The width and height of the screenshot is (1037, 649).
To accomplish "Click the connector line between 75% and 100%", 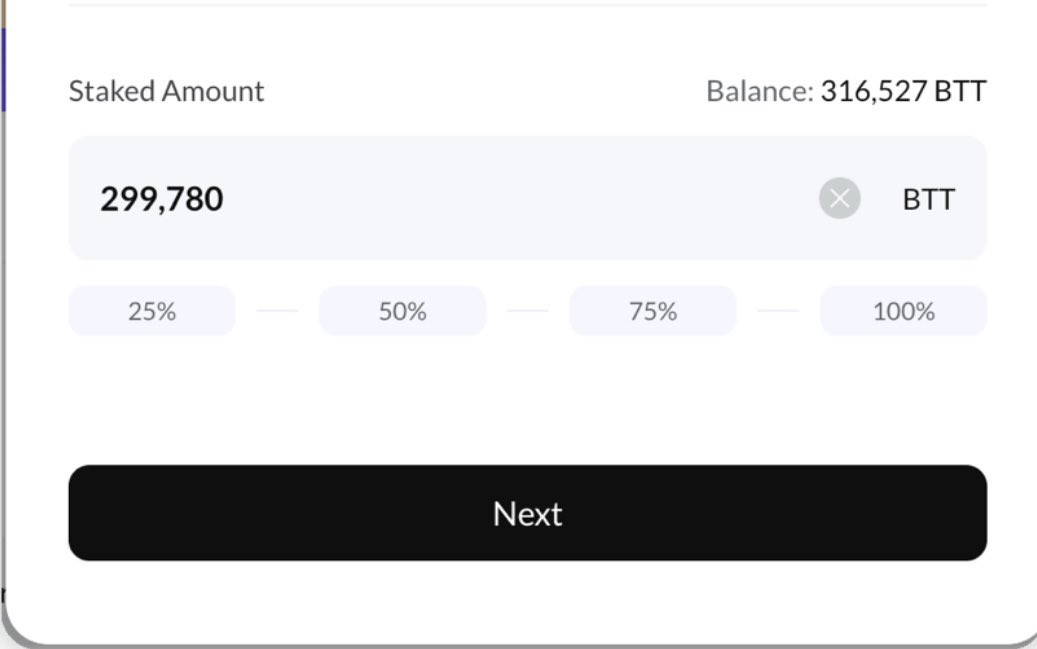I will pos(778,311).
